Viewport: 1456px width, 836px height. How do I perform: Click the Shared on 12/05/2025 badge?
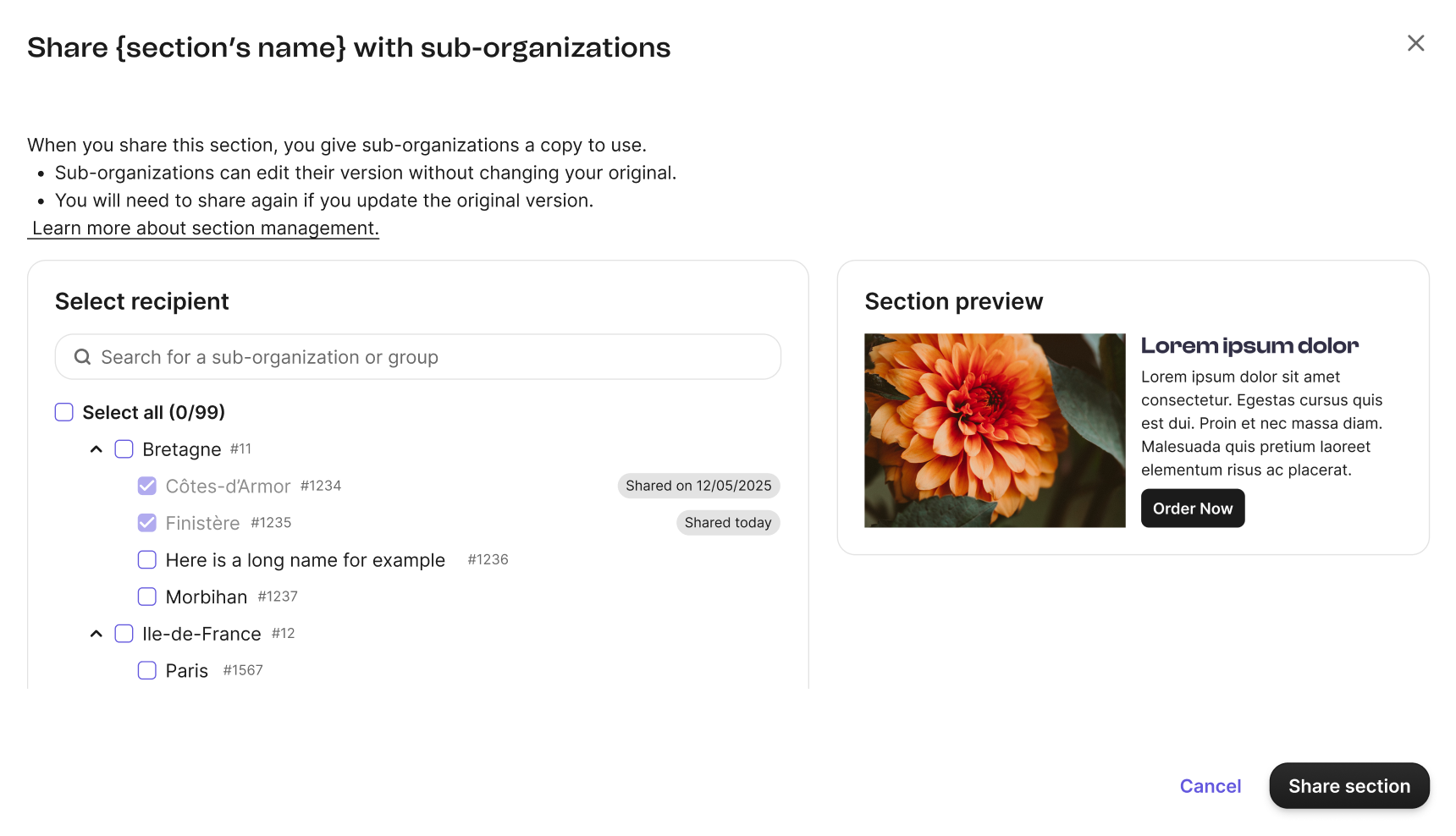pos(698,486)
